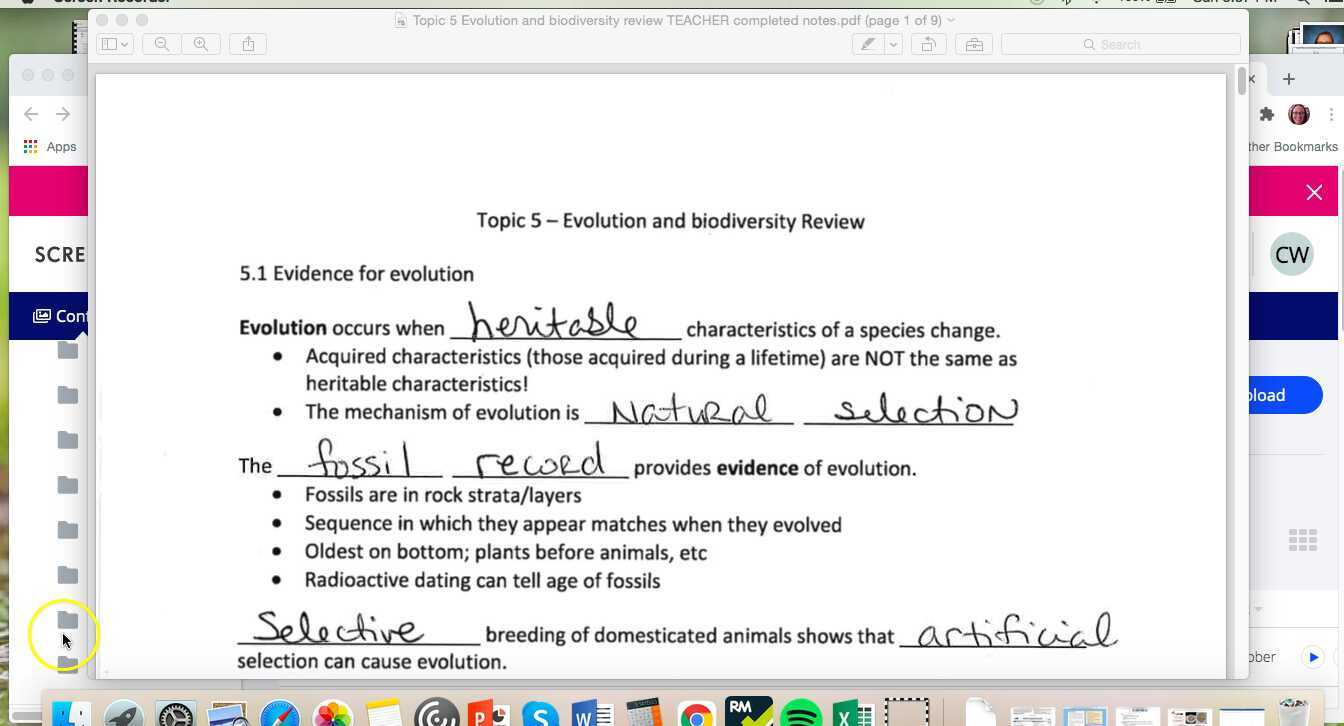This screenshot has height=726, width=1344.
Task: Open a new tab in Chrome
Action: 1288,79
